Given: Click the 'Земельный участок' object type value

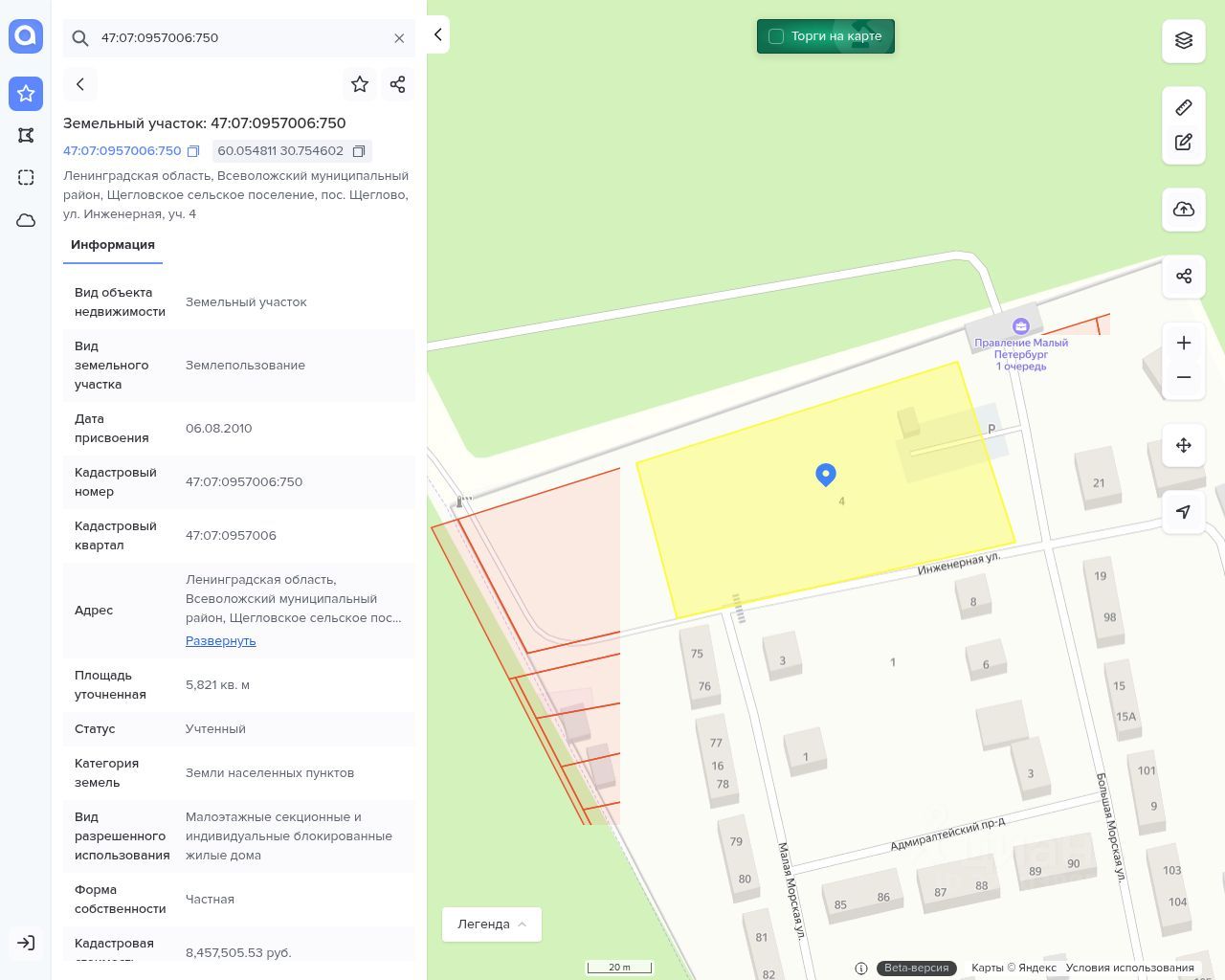Looking at the screenshot, I should pyautogui.click(x=246, y=302).
